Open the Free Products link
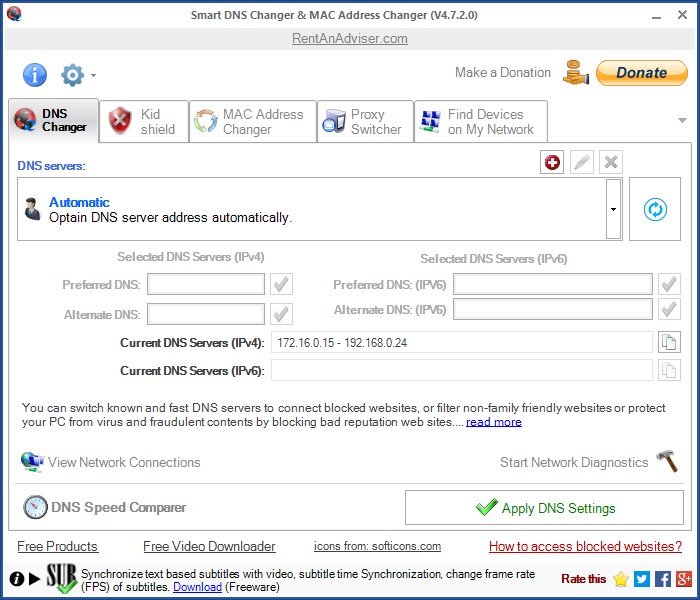The width and height of the screenshot is (700, 600). click(x=58, y=546)
